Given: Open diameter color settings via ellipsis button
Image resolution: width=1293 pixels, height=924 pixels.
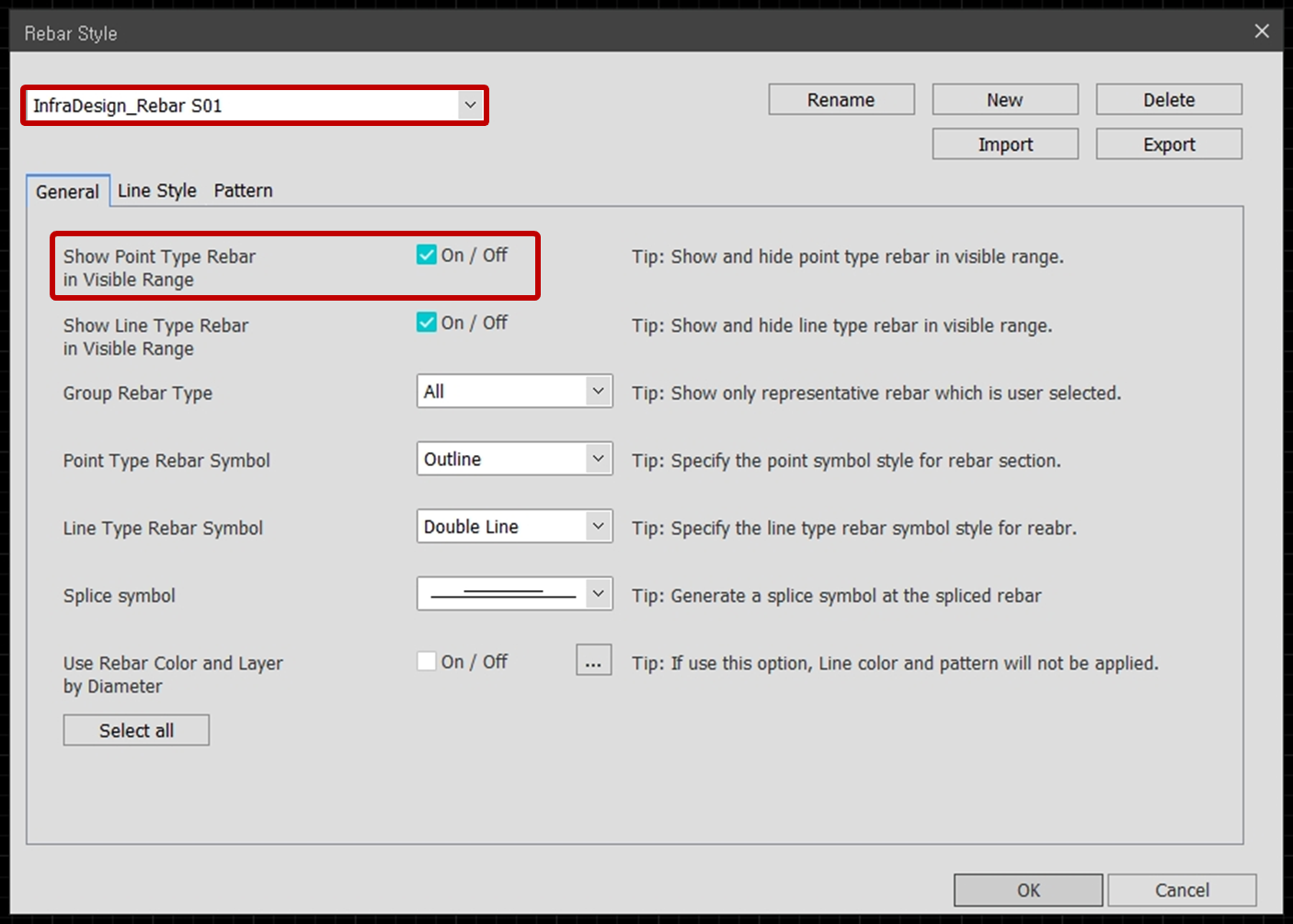Looking at the screenshot, I should click(x=592, y=660).
